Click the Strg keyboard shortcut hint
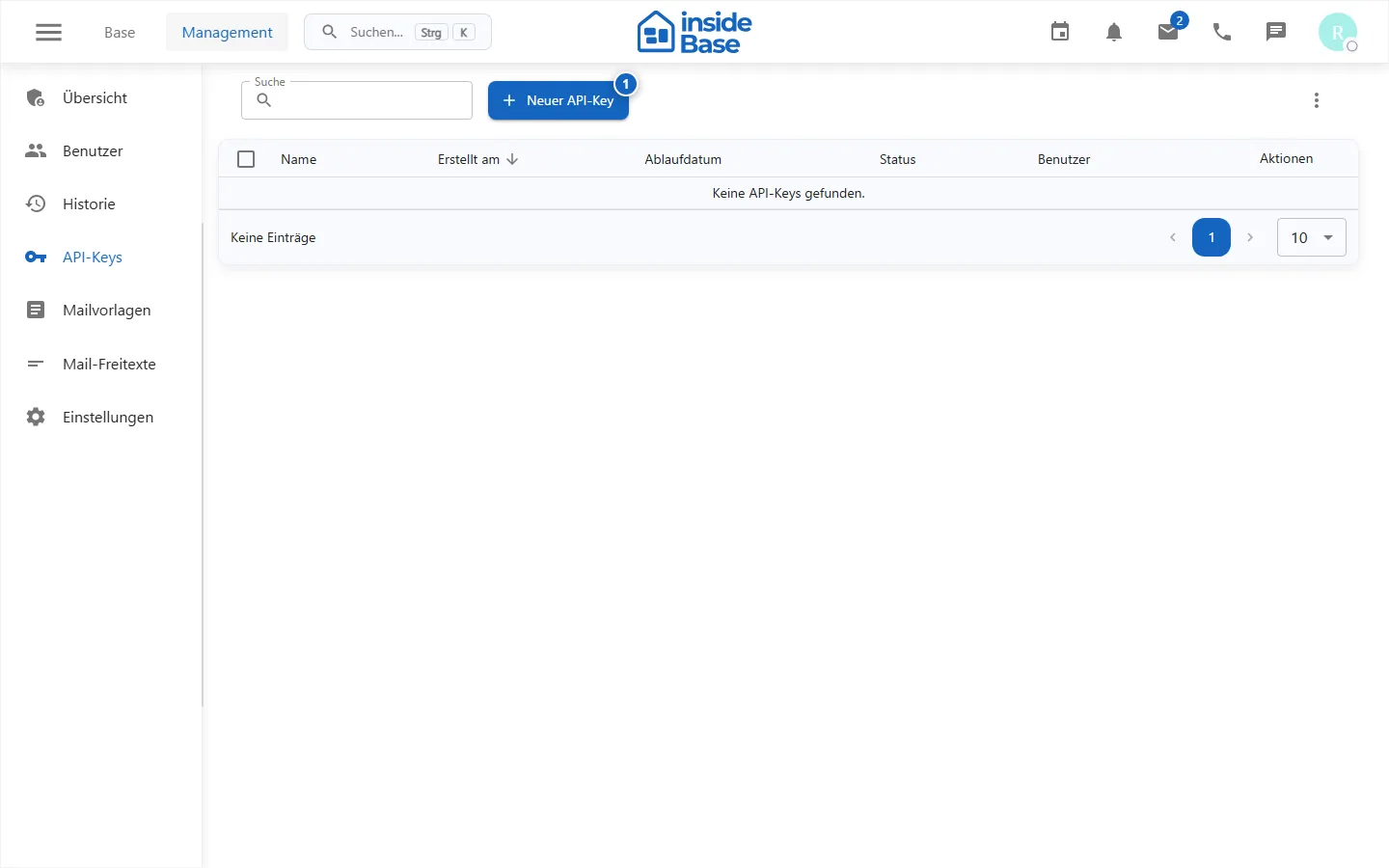 pos(431,32)
